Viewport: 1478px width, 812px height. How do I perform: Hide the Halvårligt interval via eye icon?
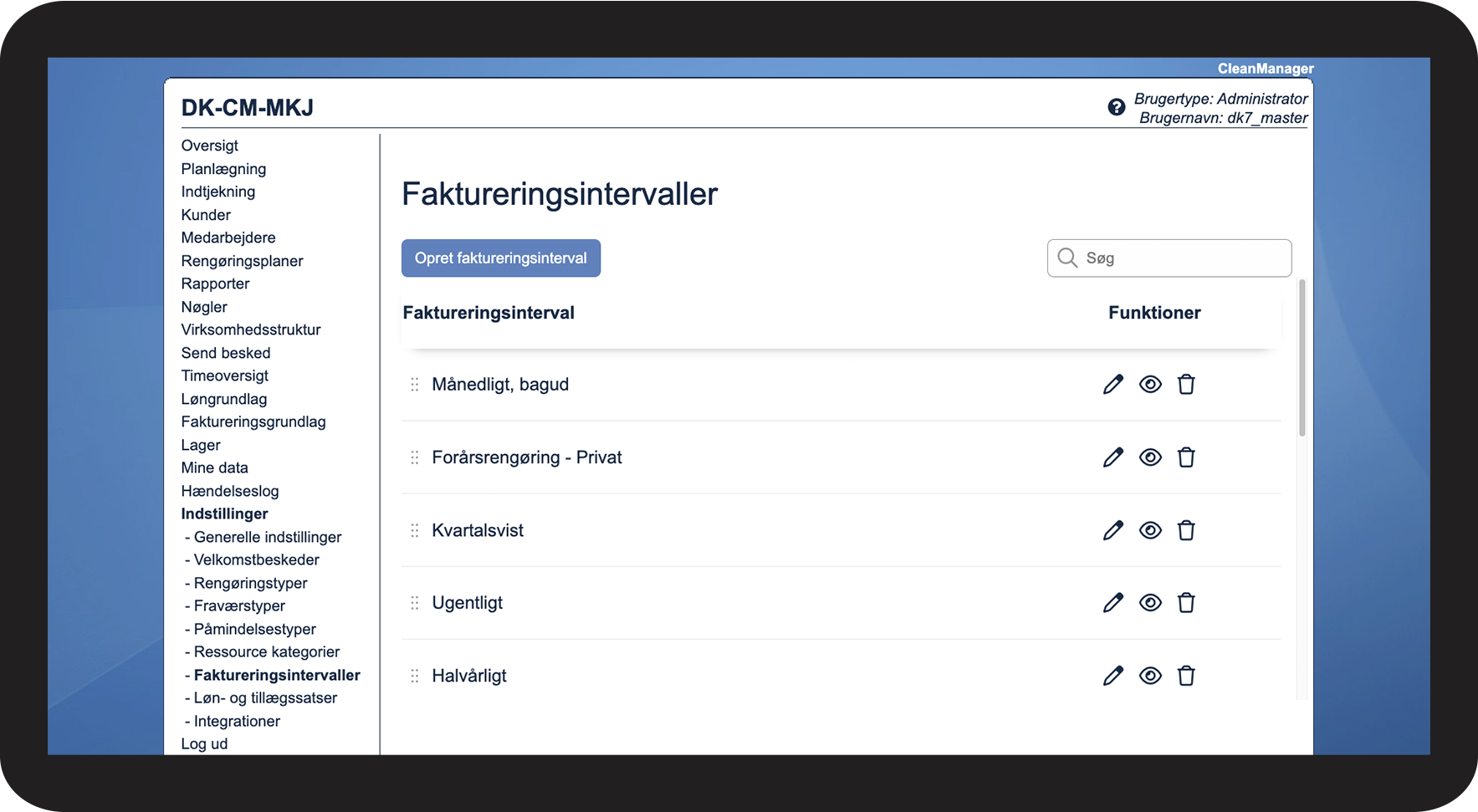click(1150, 676)
